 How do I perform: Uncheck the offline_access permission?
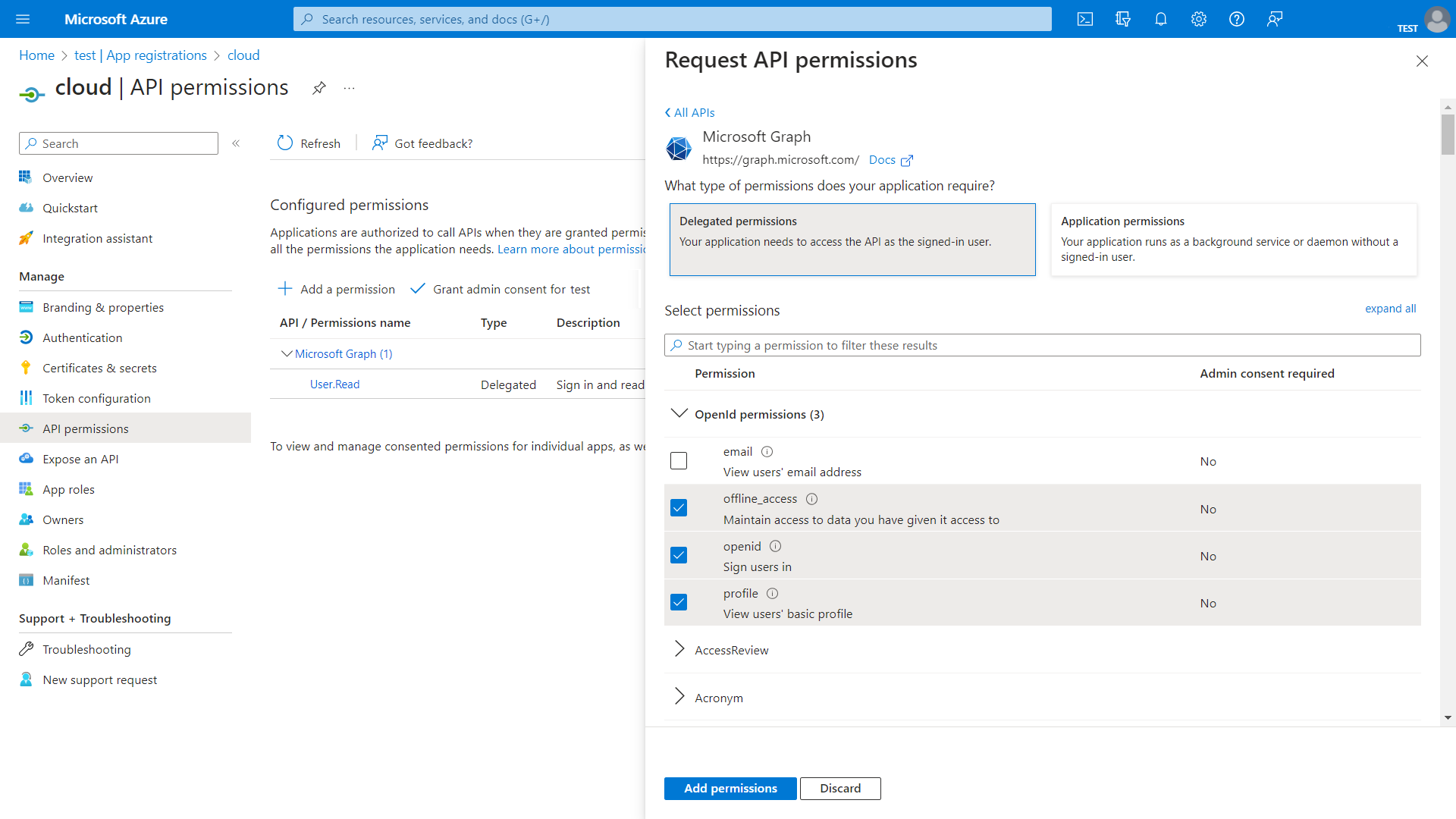click(679, 508)
